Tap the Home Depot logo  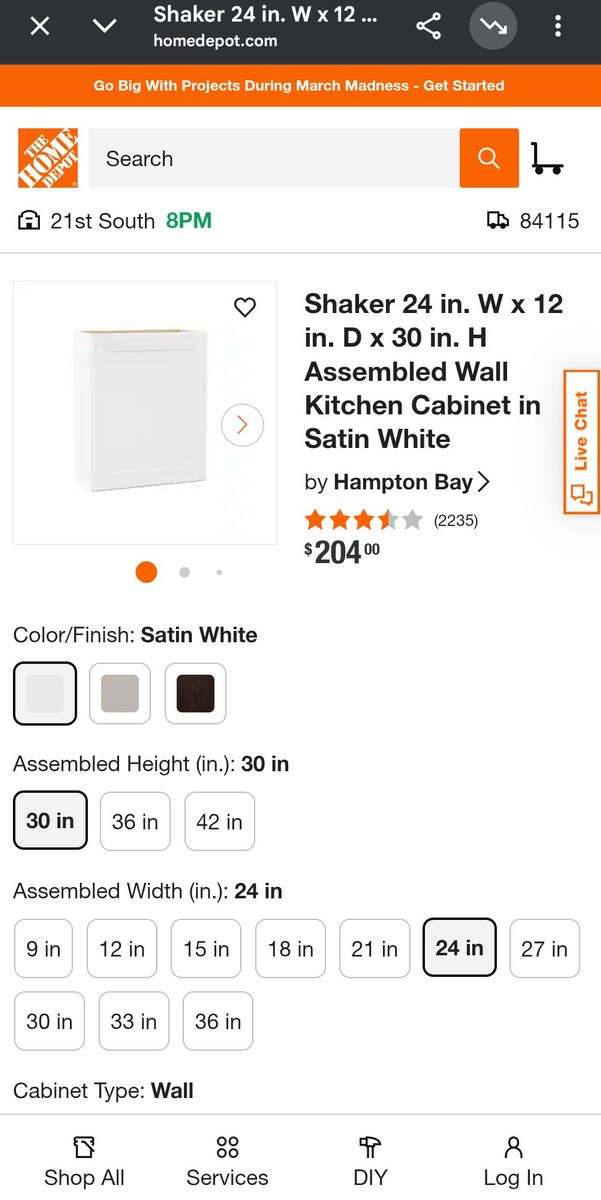[x=45, y=158]
